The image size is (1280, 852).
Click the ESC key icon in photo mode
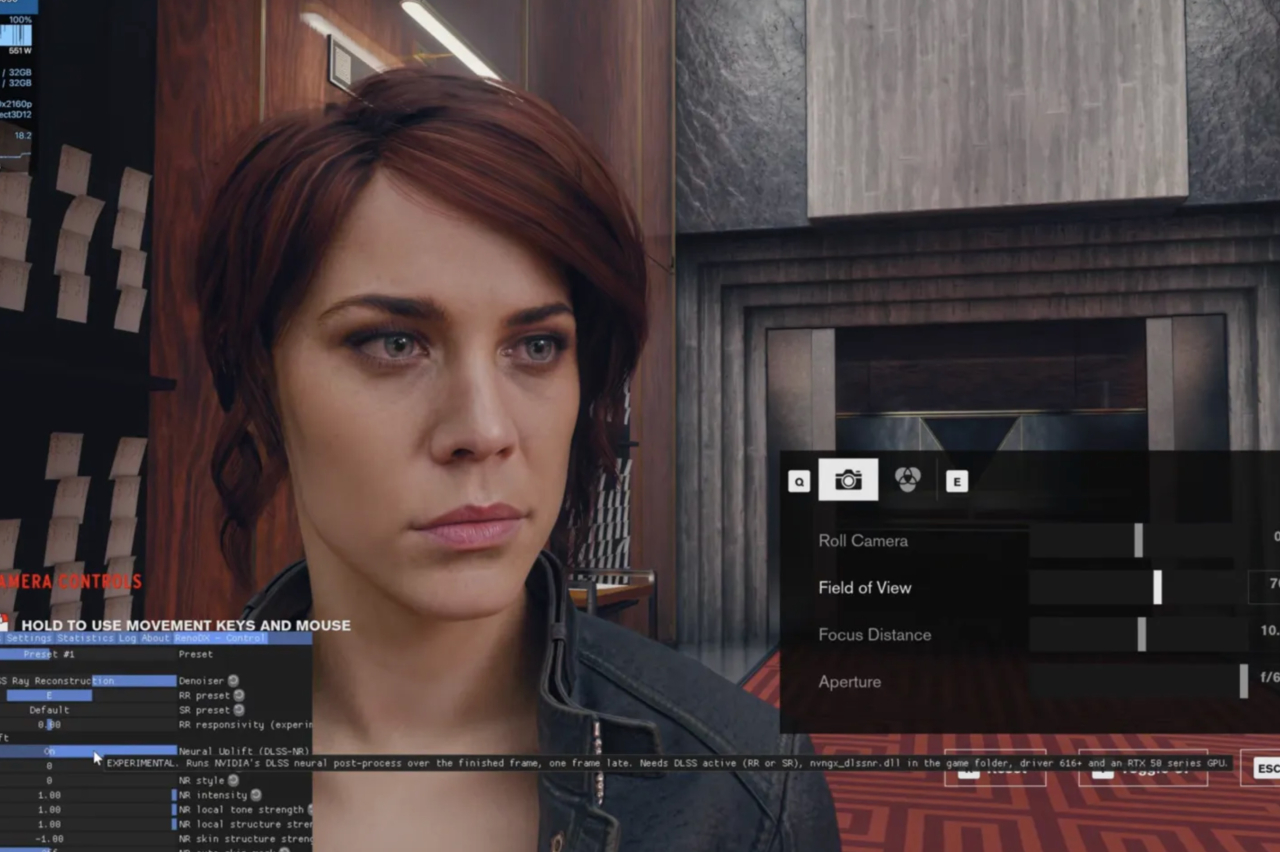(x=1267, y=768)
